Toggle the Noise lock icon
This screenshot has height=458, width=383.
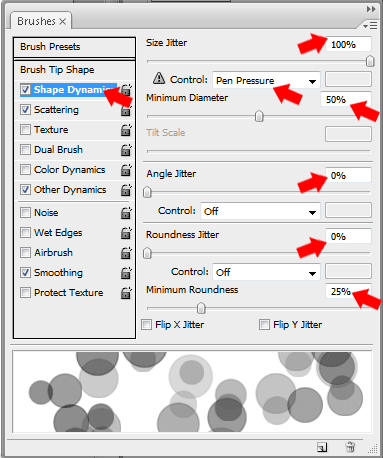pyautogui.click(x=126, y=213)
